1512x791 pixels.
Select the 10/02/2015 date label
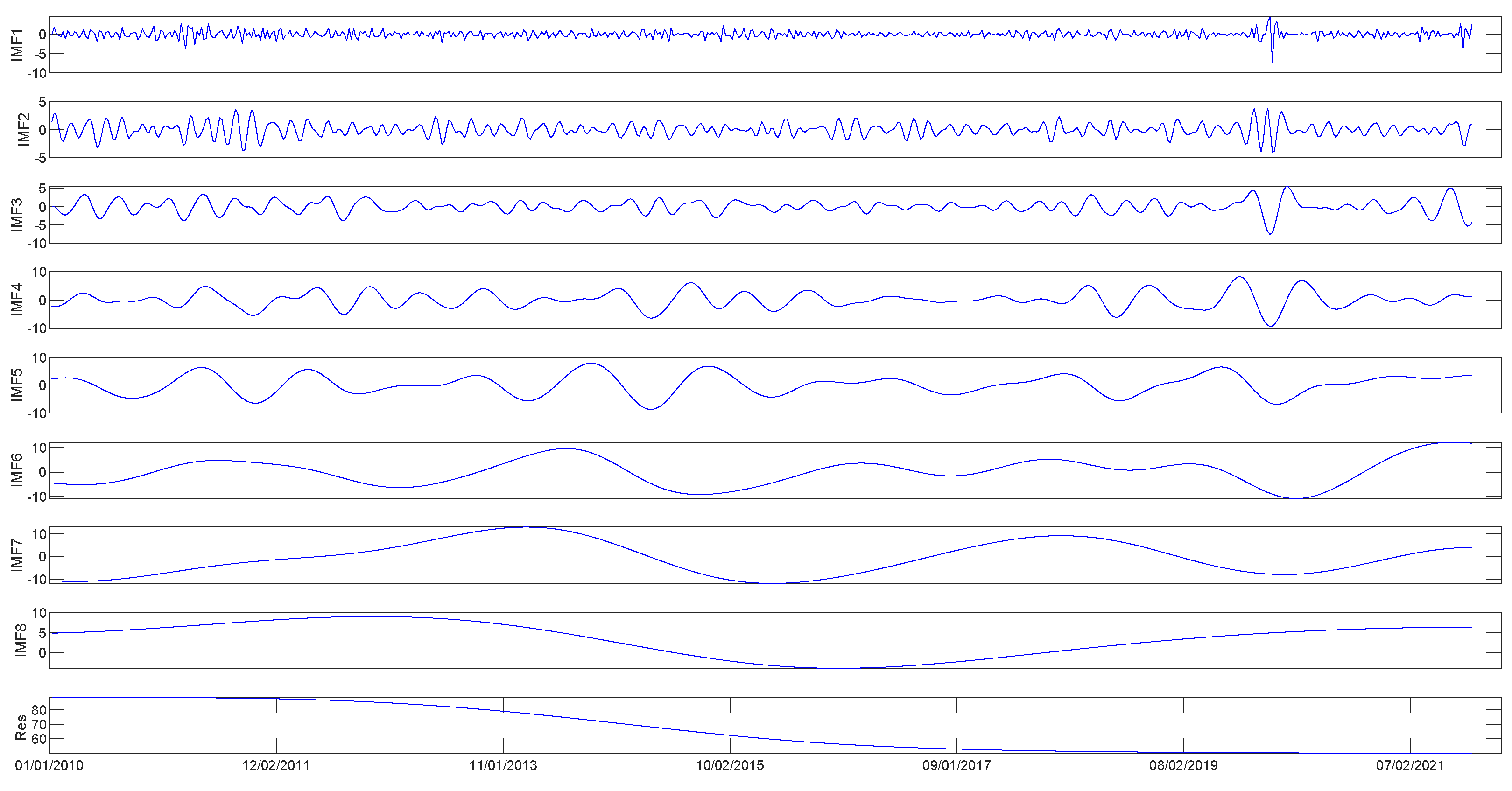click(730, 765)
